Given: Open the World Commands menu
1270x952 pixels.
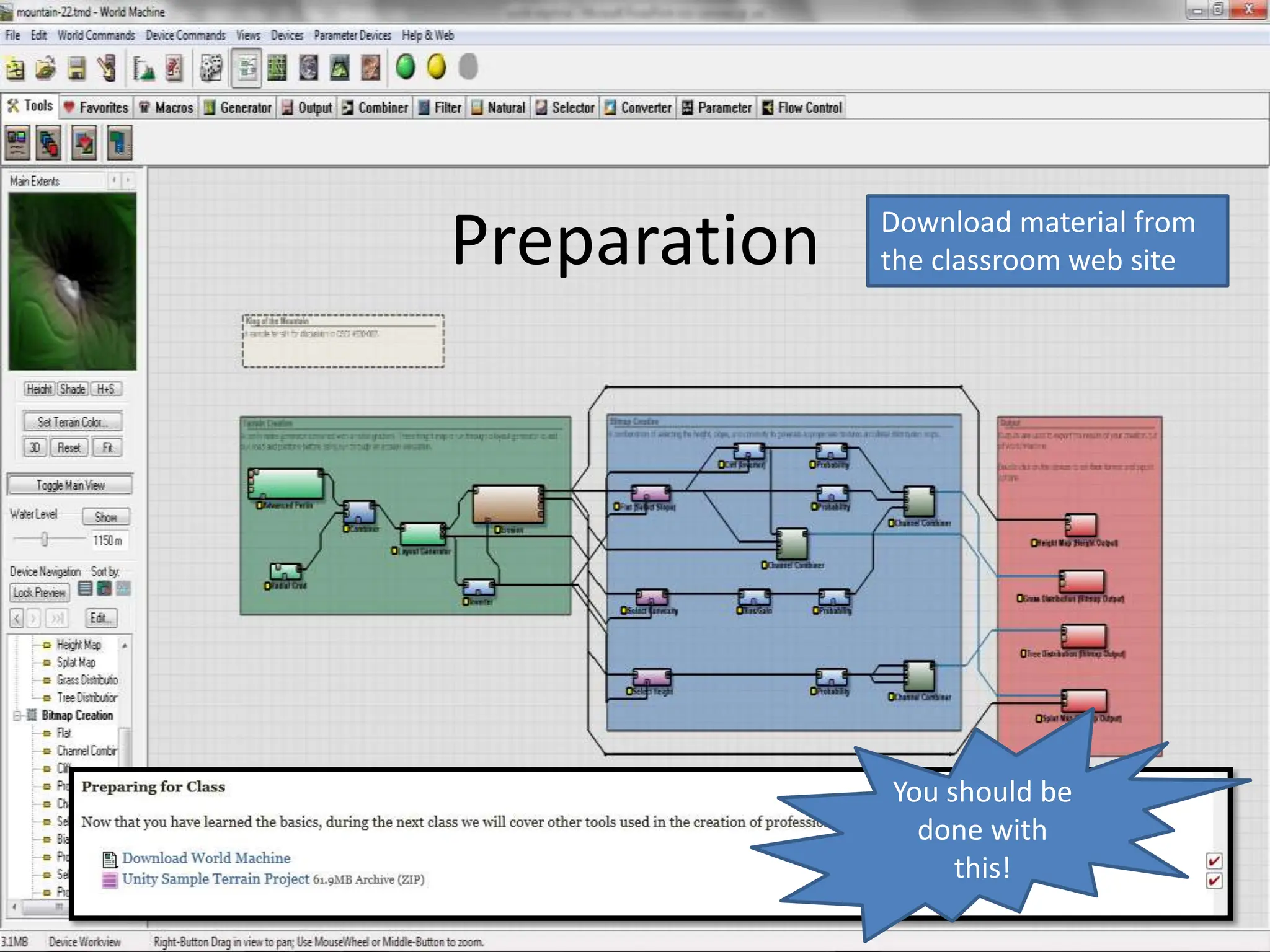Looking at the screenshot, I should pyautogui.click(x=96, y=35).
